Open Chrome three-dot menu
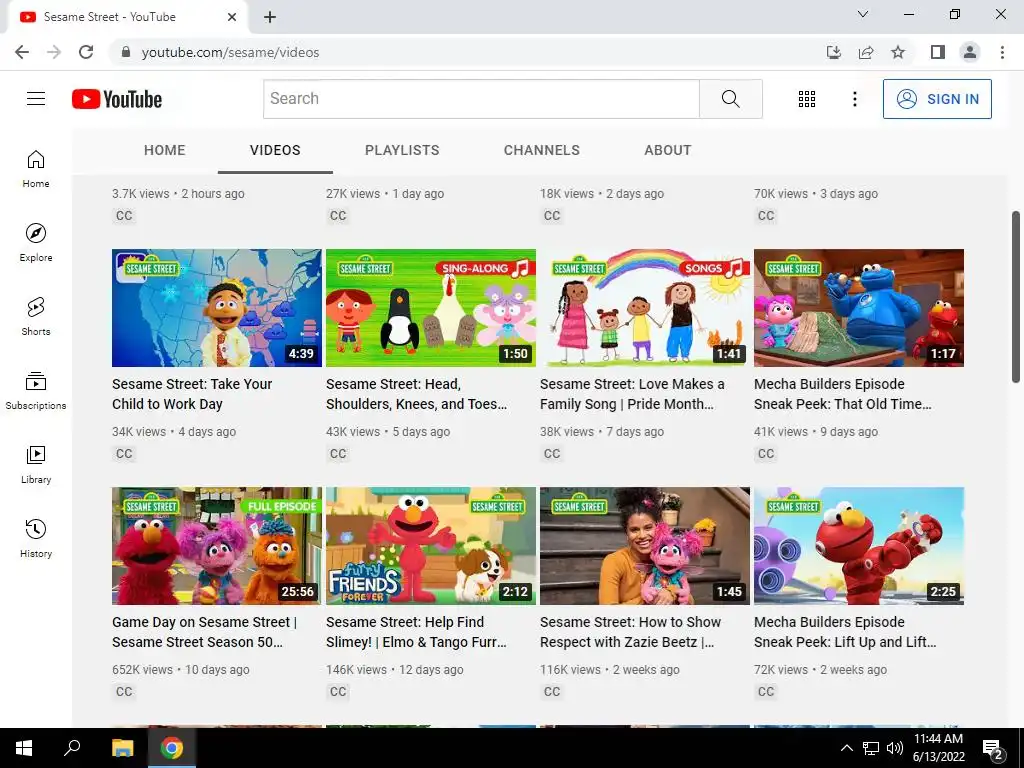 pyautogui.click(x=1002, y=52)
